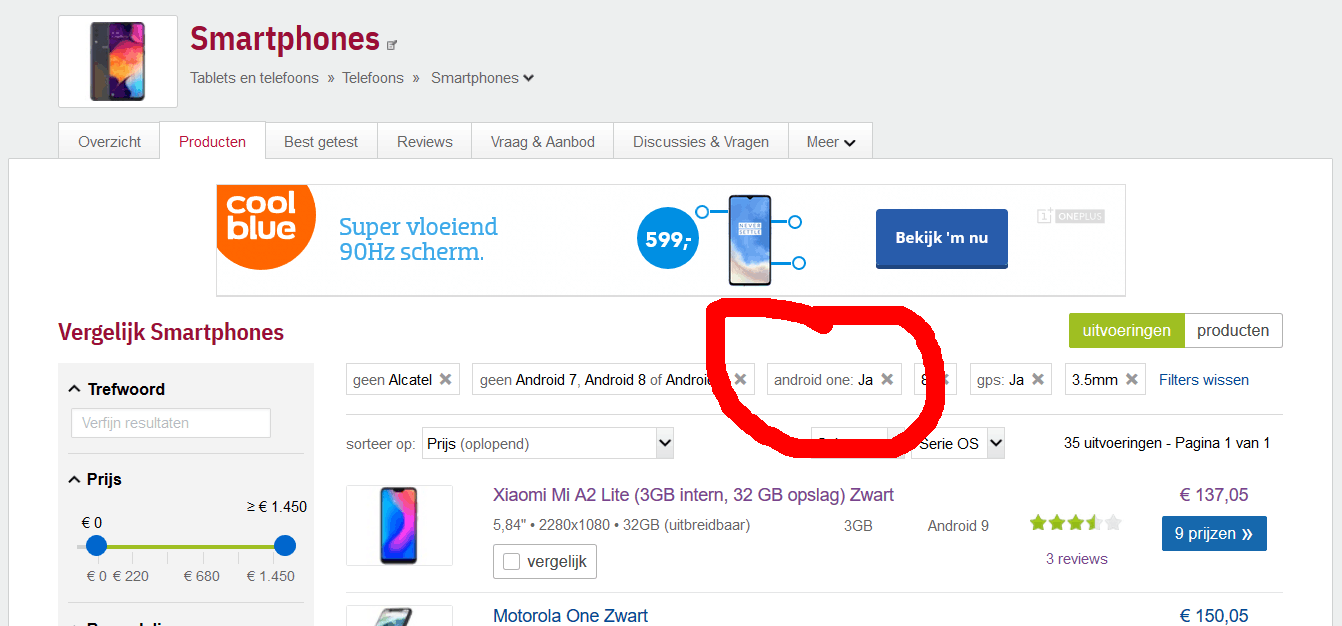1342x626 pixels.
Task: Open the 'Serie OS' column dropdown
Action: [x=957, y=443]
